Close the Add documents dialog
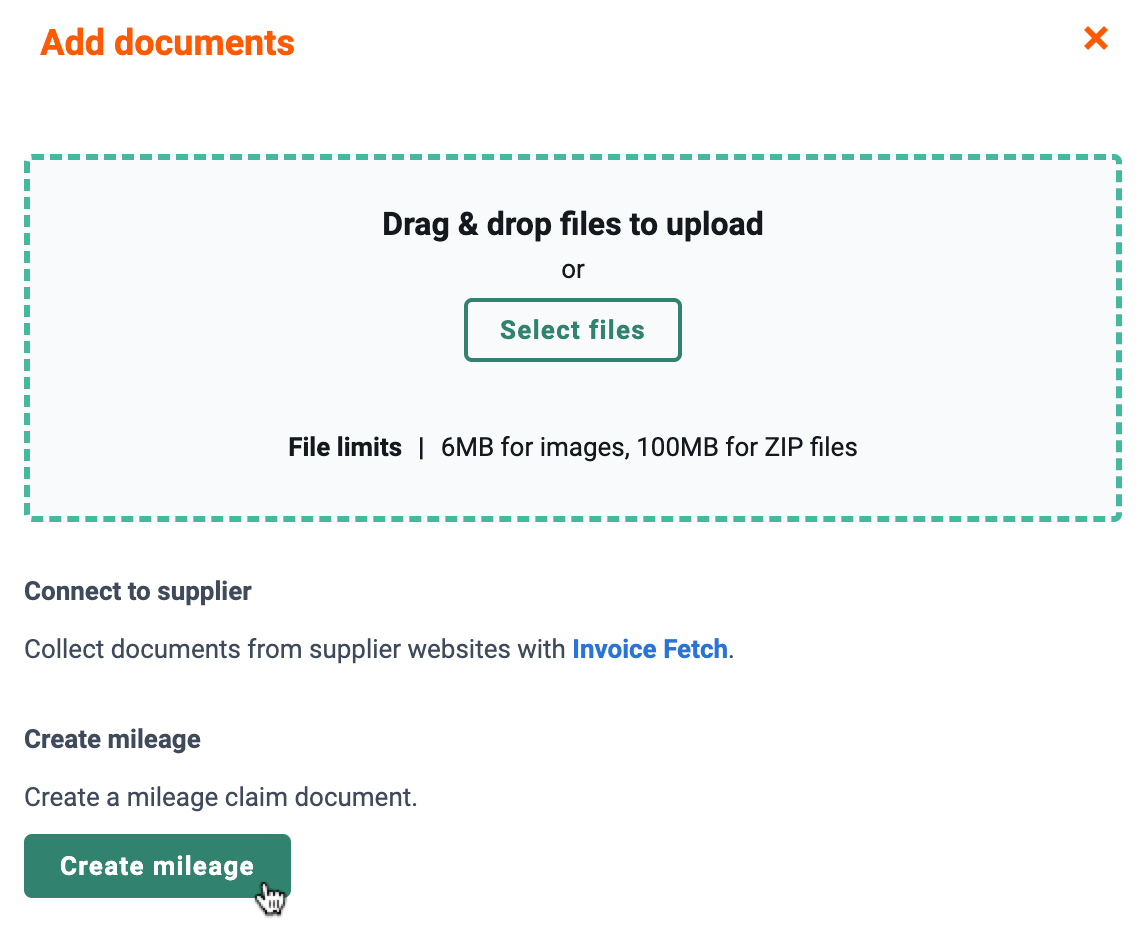Image resolution: width=1147 pixels, height=929 pixels. (1095, 38)
